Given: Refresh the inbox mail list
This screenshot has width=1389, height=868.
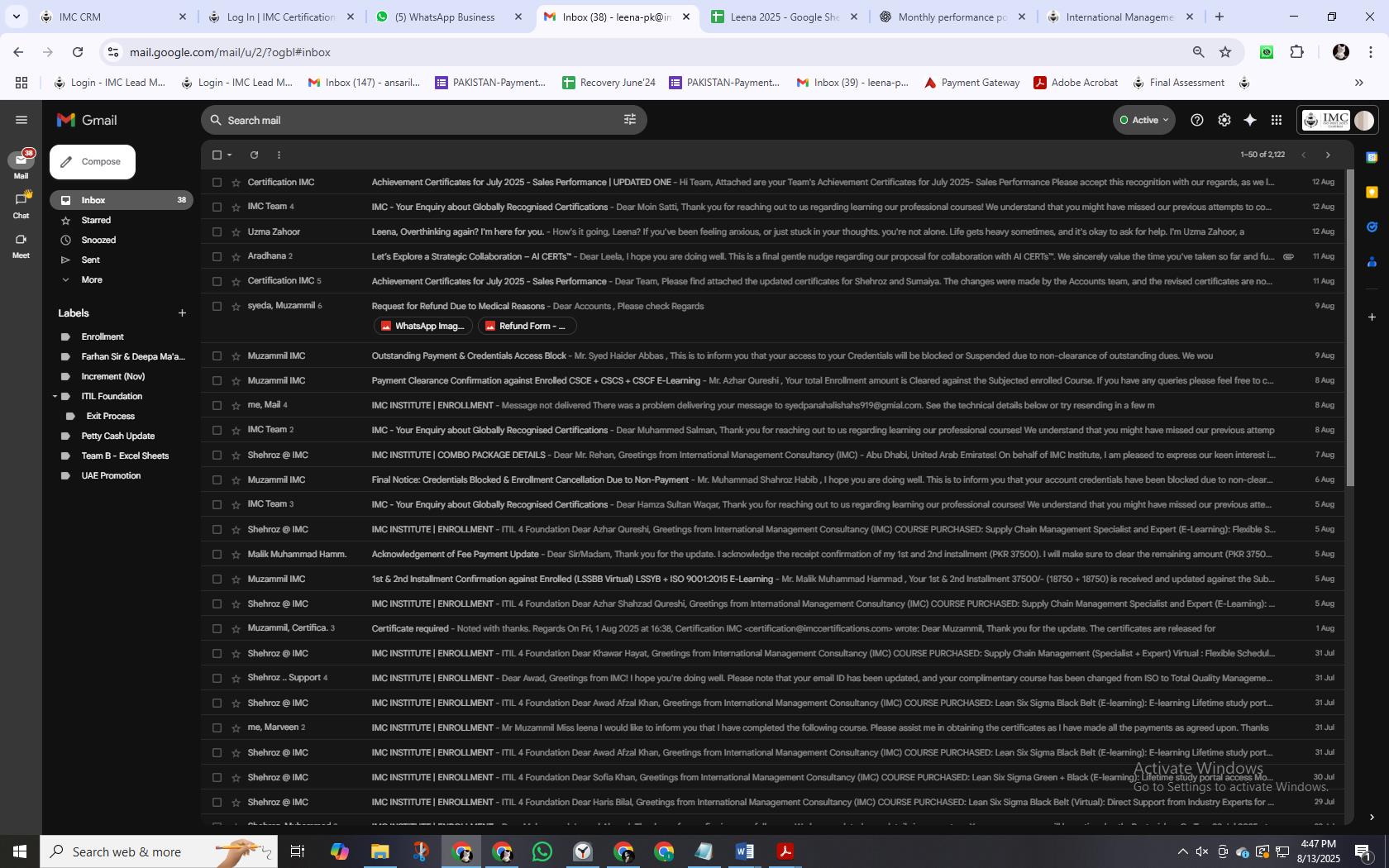Looking at the screenshot, I should pos(254,155).
